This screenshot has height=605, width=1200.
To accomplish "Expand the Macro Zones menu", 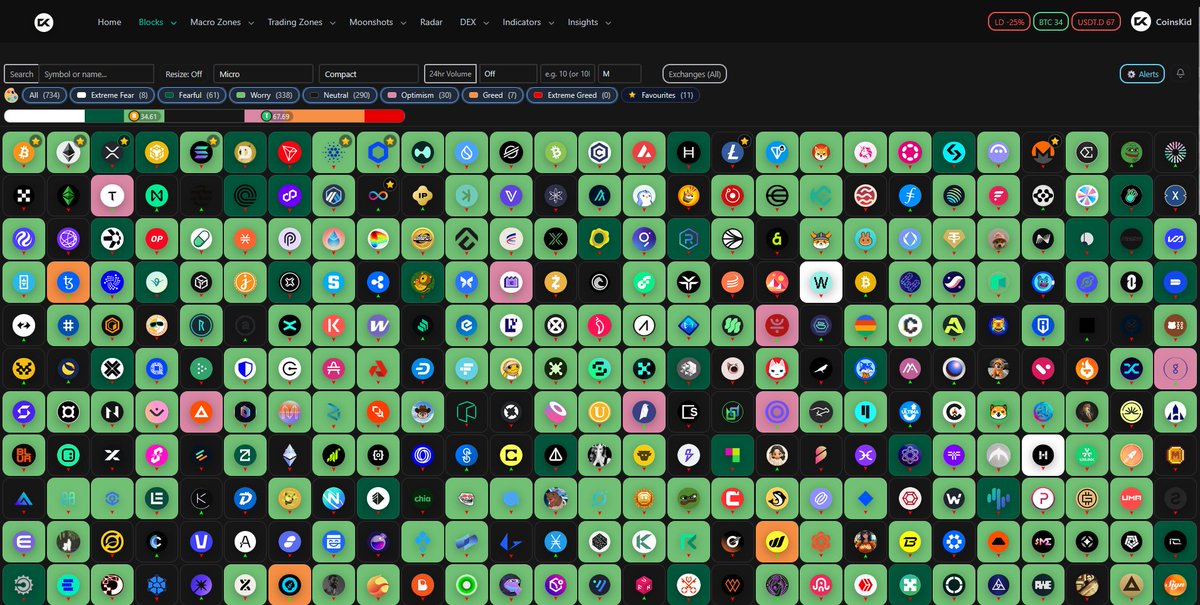I will [x=222, y=22].
